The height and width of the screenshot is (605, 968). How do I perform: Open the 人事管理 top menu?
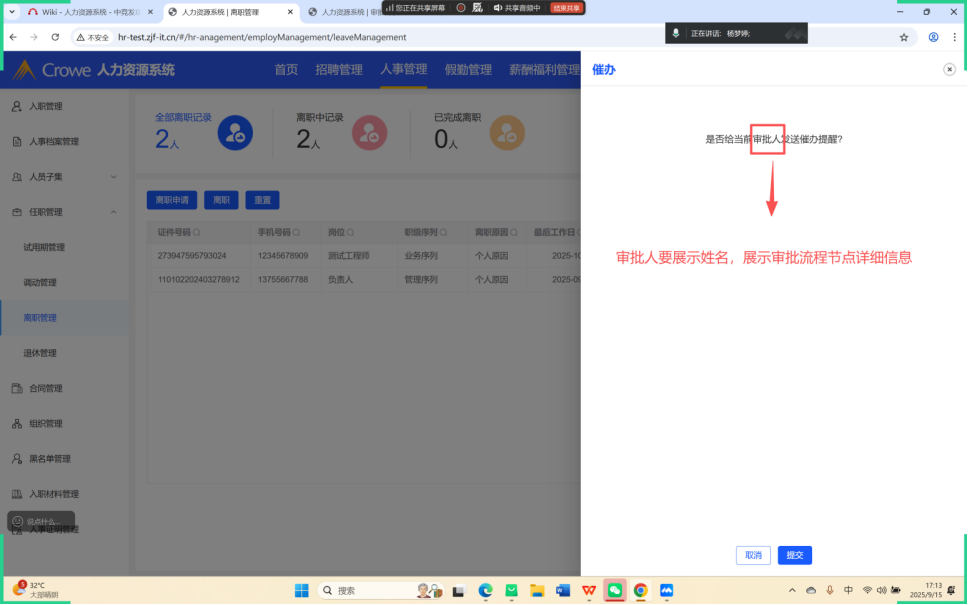404,69
